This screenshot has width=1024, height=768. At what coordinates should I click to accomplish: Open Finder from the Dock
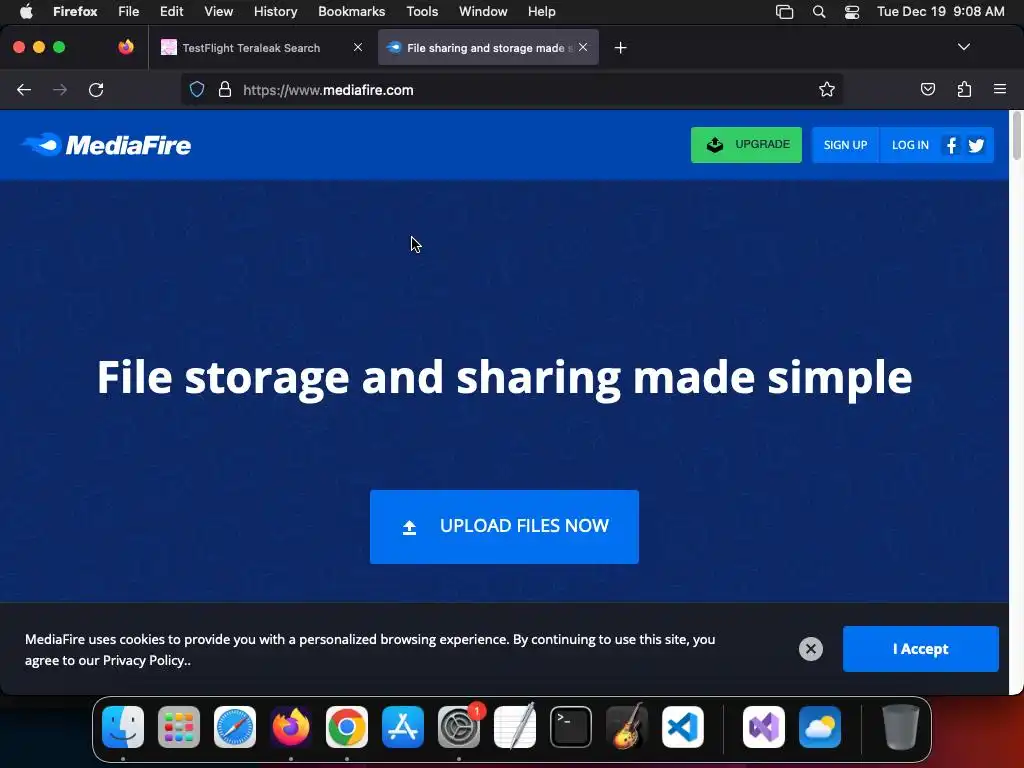[x=123, y=726]
